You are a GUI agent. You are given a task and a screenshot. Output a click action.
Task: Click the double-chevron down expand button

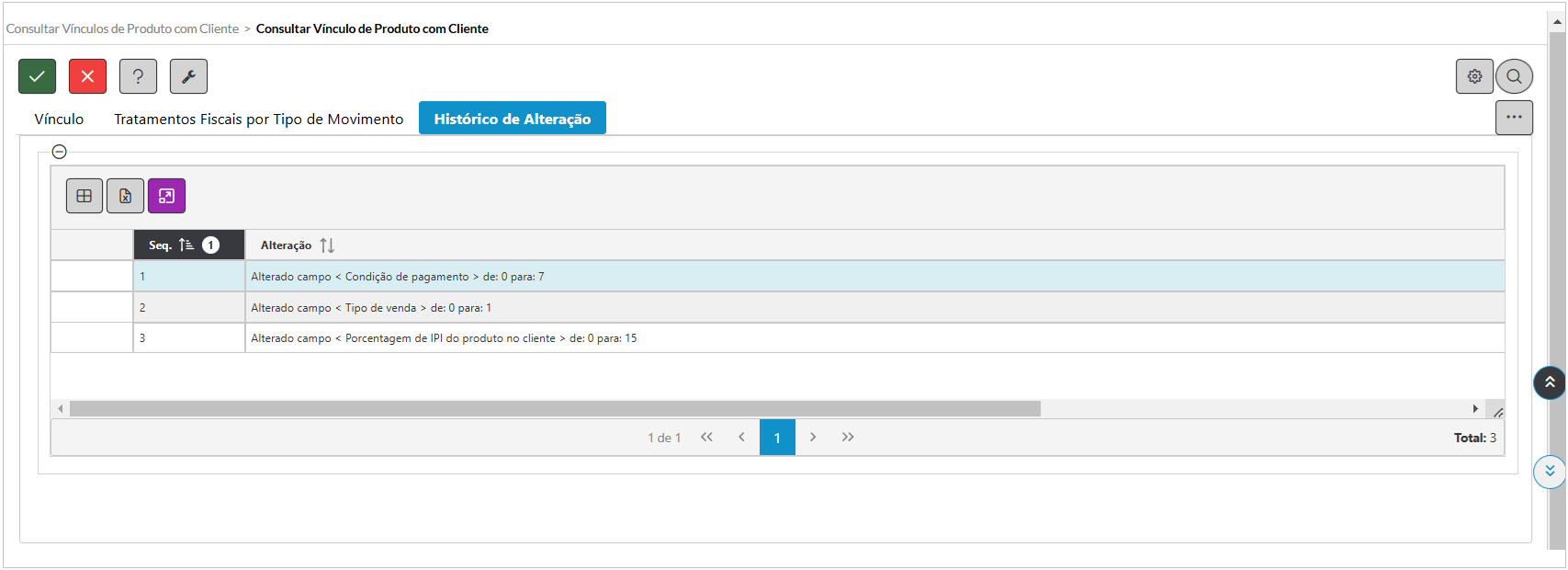(x=1550, y=471)
